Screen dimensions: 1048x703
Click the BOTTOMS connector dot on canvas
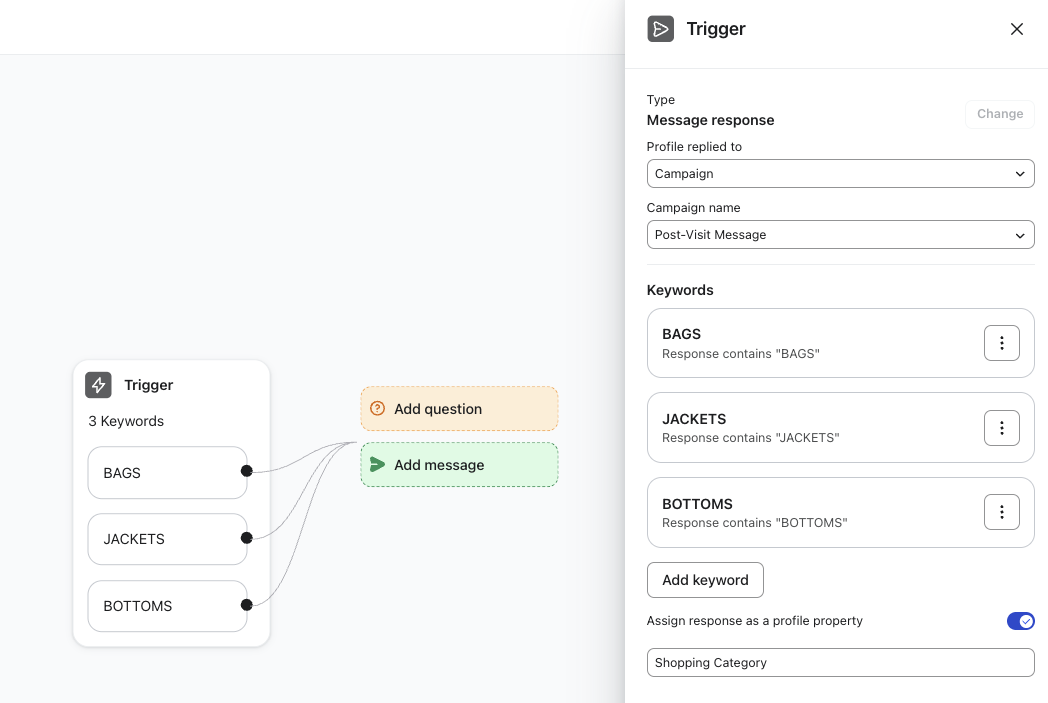[246, 605]
